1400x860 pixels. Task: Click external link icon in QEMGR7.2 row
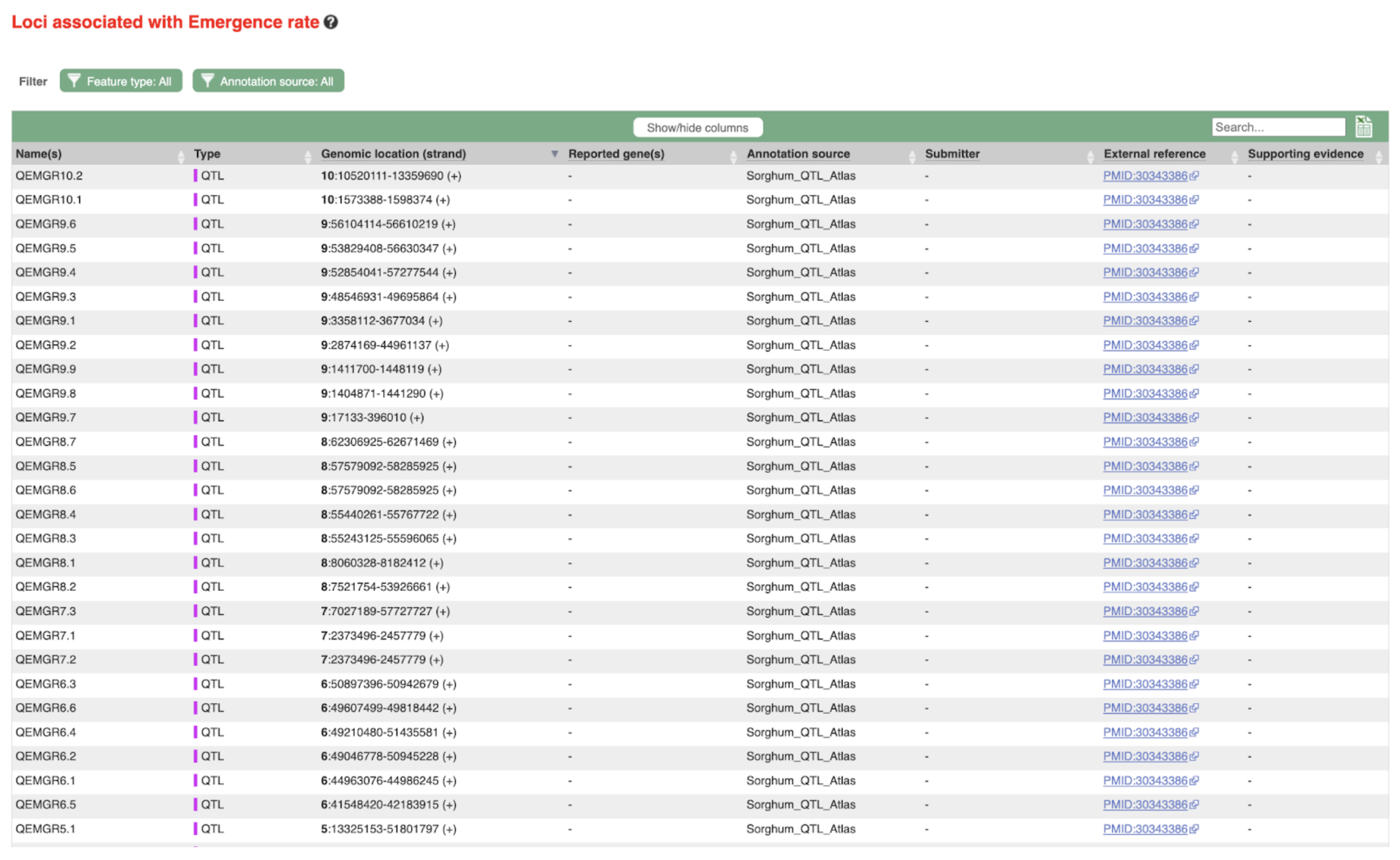(x=1193, y=660)
